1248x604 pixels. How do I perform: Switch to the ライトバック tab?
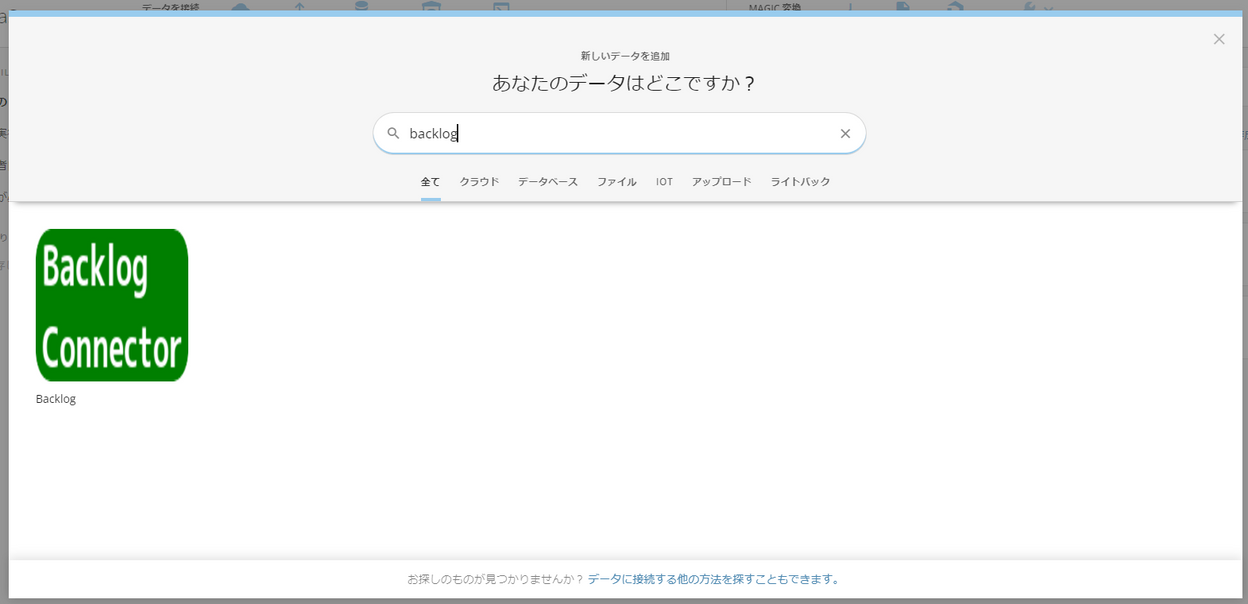(x=800, y=182)
